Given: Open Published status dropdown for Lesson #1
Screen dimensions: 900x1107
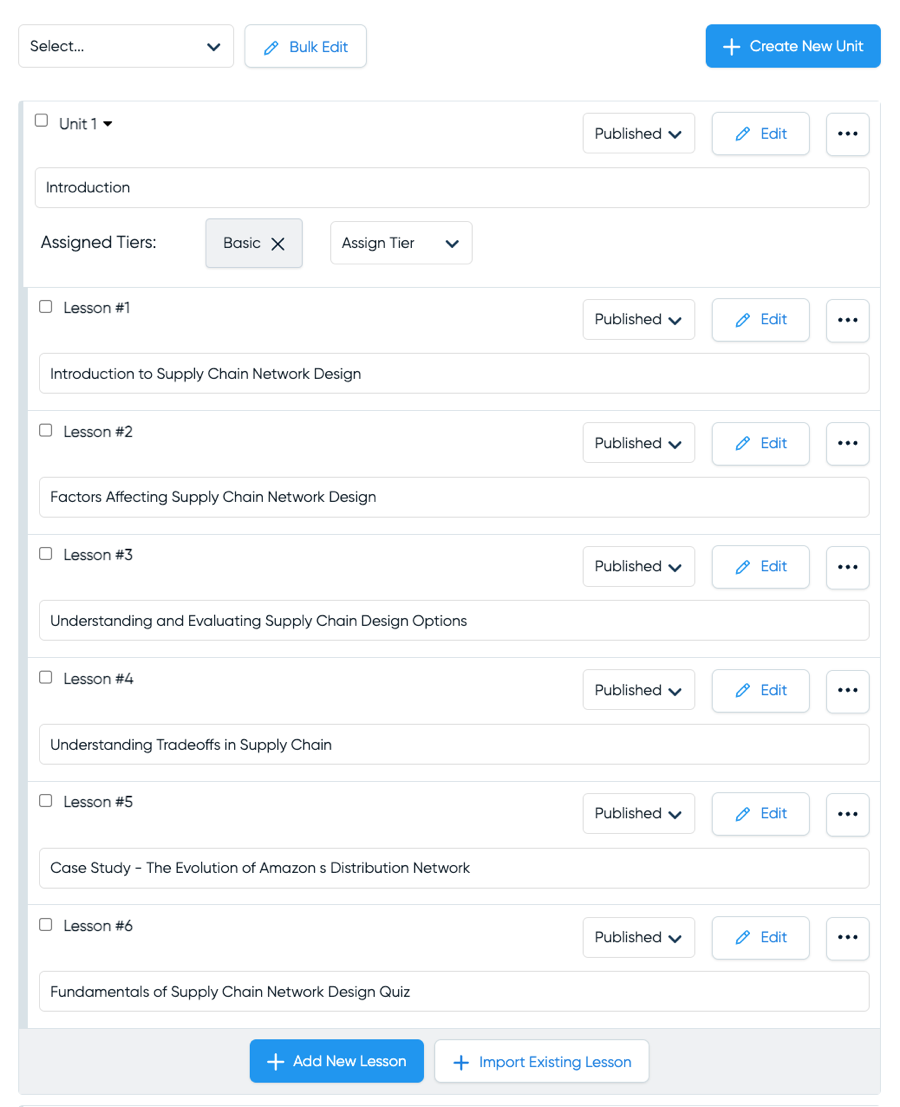Looking at the screenshot, I should pos(638,320).
